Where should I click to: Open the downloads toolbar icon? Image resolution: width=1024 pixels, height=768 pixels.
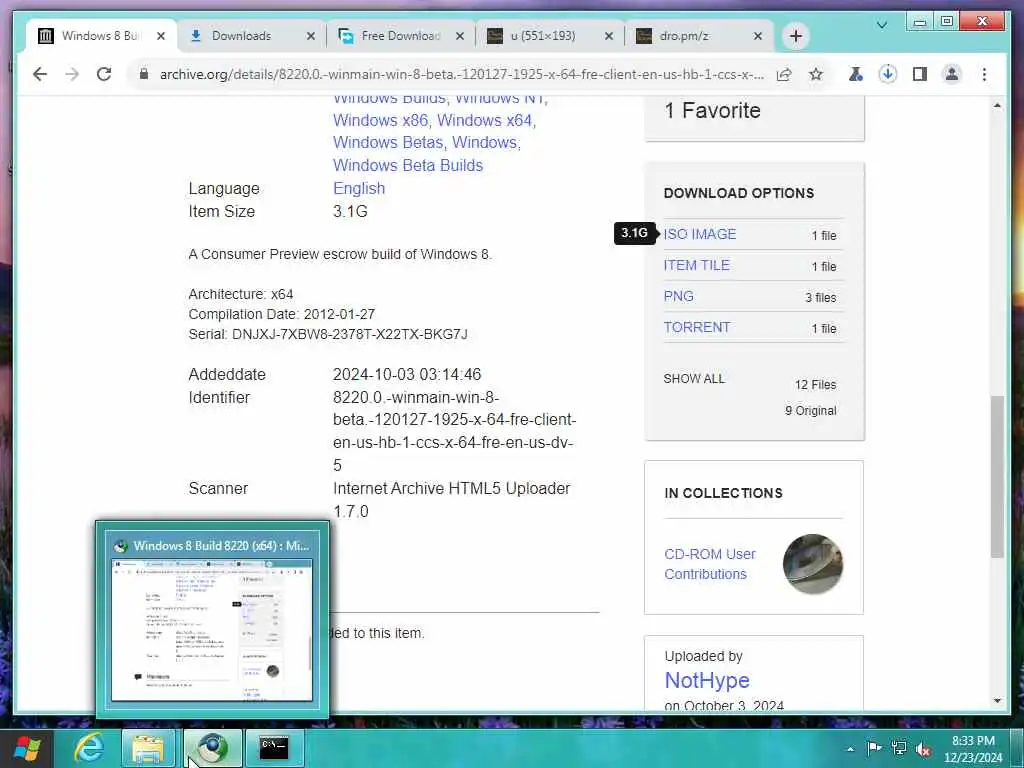[x=888, y=74]
